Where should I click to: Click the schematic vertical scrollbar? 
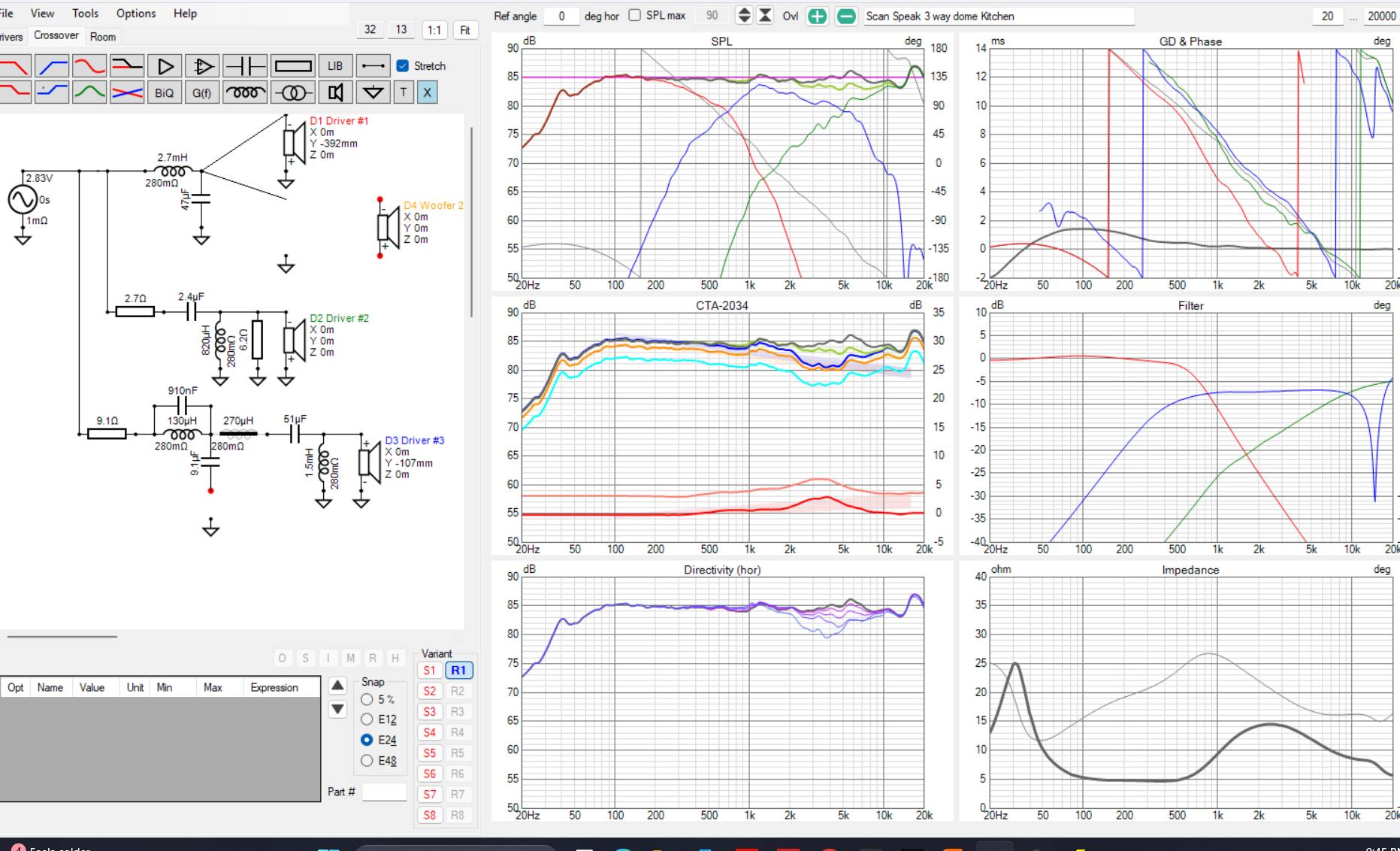471,223
